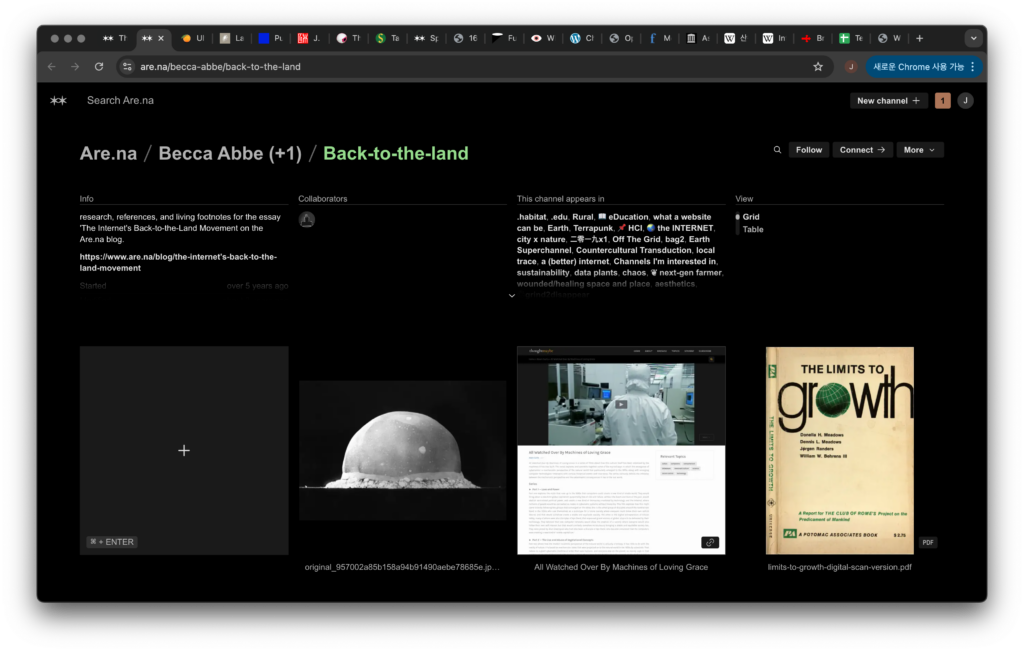Open the Limits to Growth PDF thumbnail
Viewport: 1024px width, 651px height.
[x=840, y=450]
